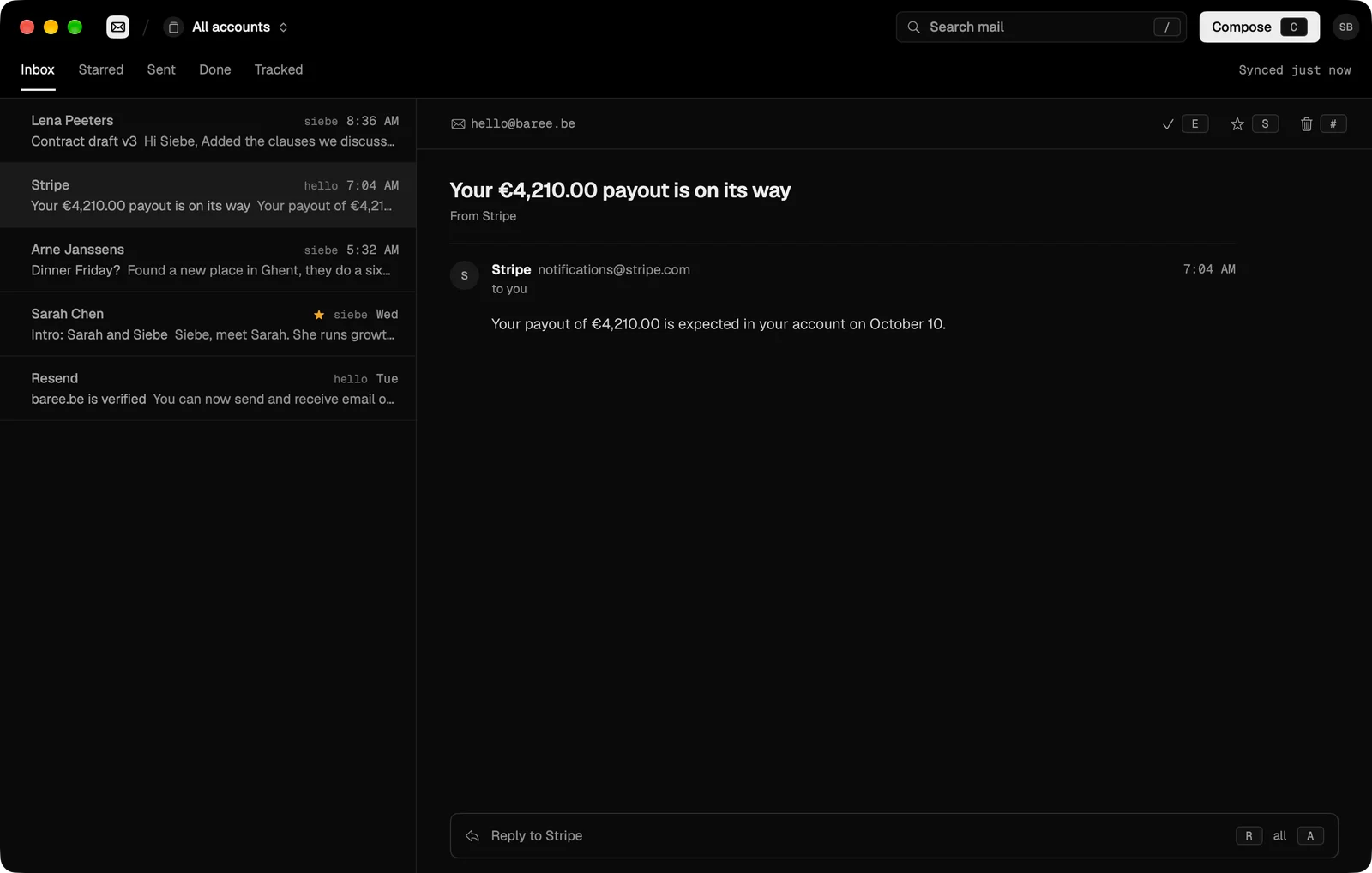Switch to the Inbox tab
The width and height of the screenshot is (1372, 873).
38,70
